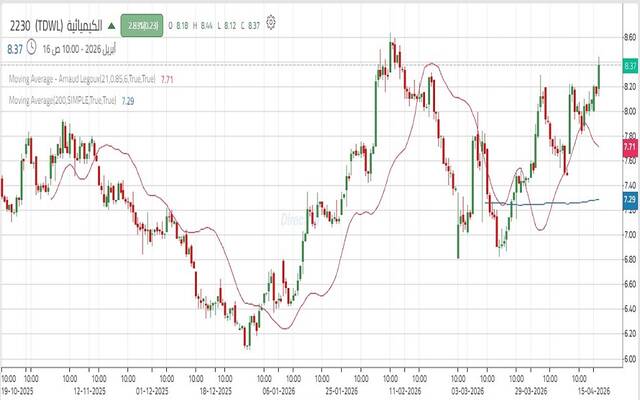
Task: Click the red 7.71 price axis label
Action: pyautogui.click(x=629, y=147)
